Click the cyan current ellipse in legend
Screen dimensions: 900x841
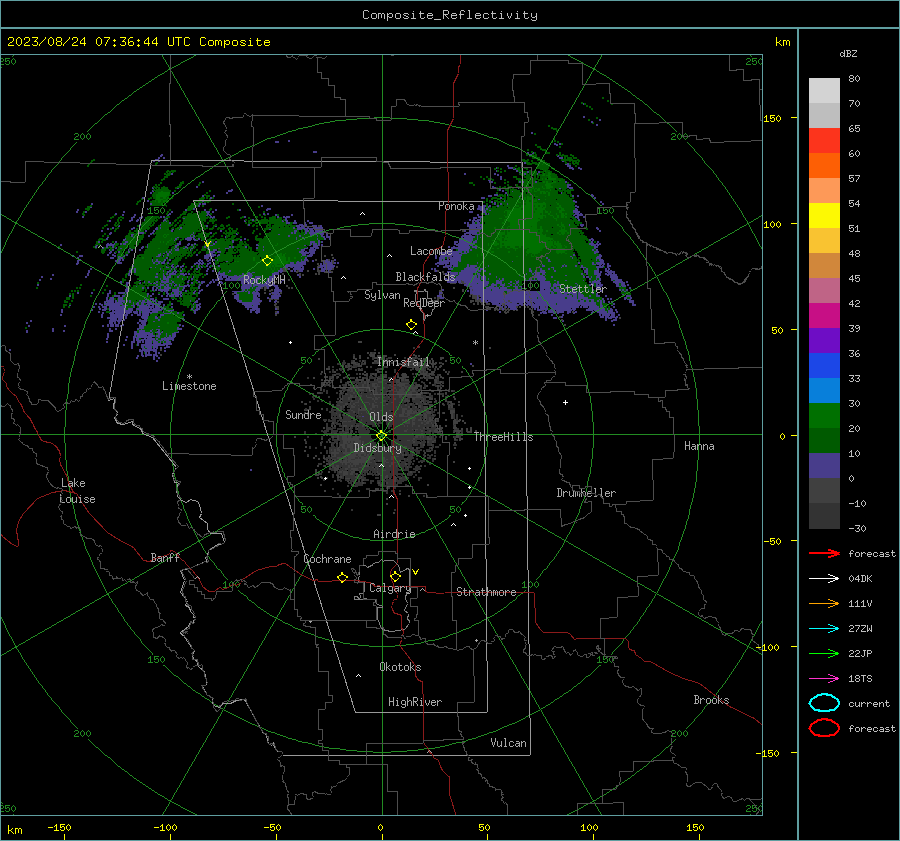click(824, 703)
